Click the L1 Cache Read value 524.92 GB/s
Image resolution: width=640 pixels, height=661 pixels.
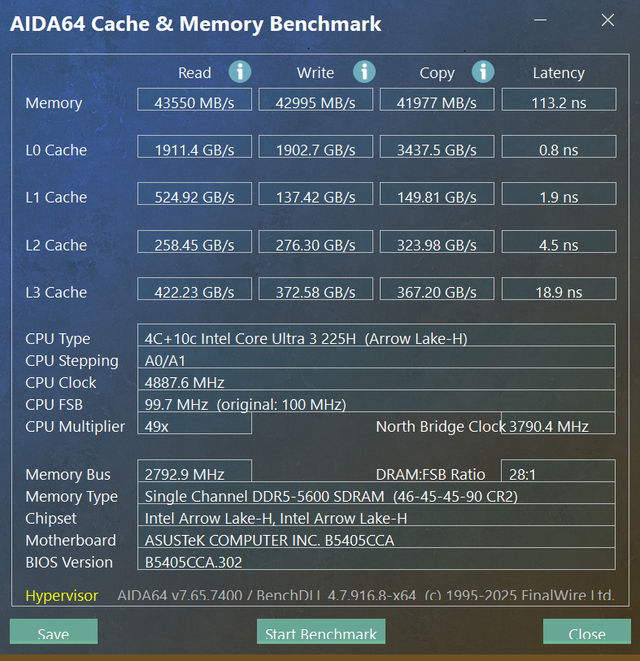pyautogui.click(x=194, y=194)
